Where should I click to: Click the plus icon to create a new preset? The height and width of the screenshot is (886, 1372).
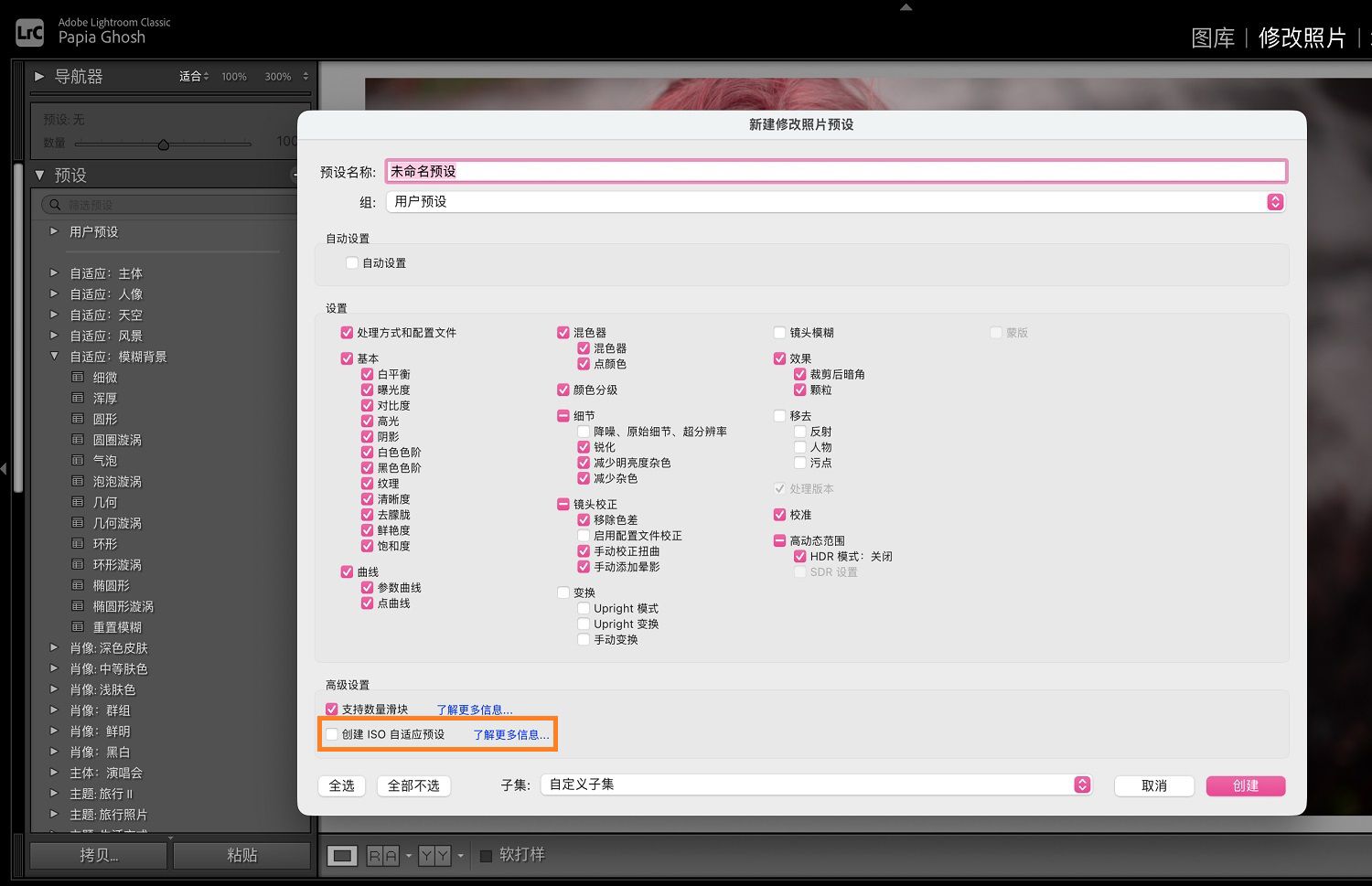294,175
